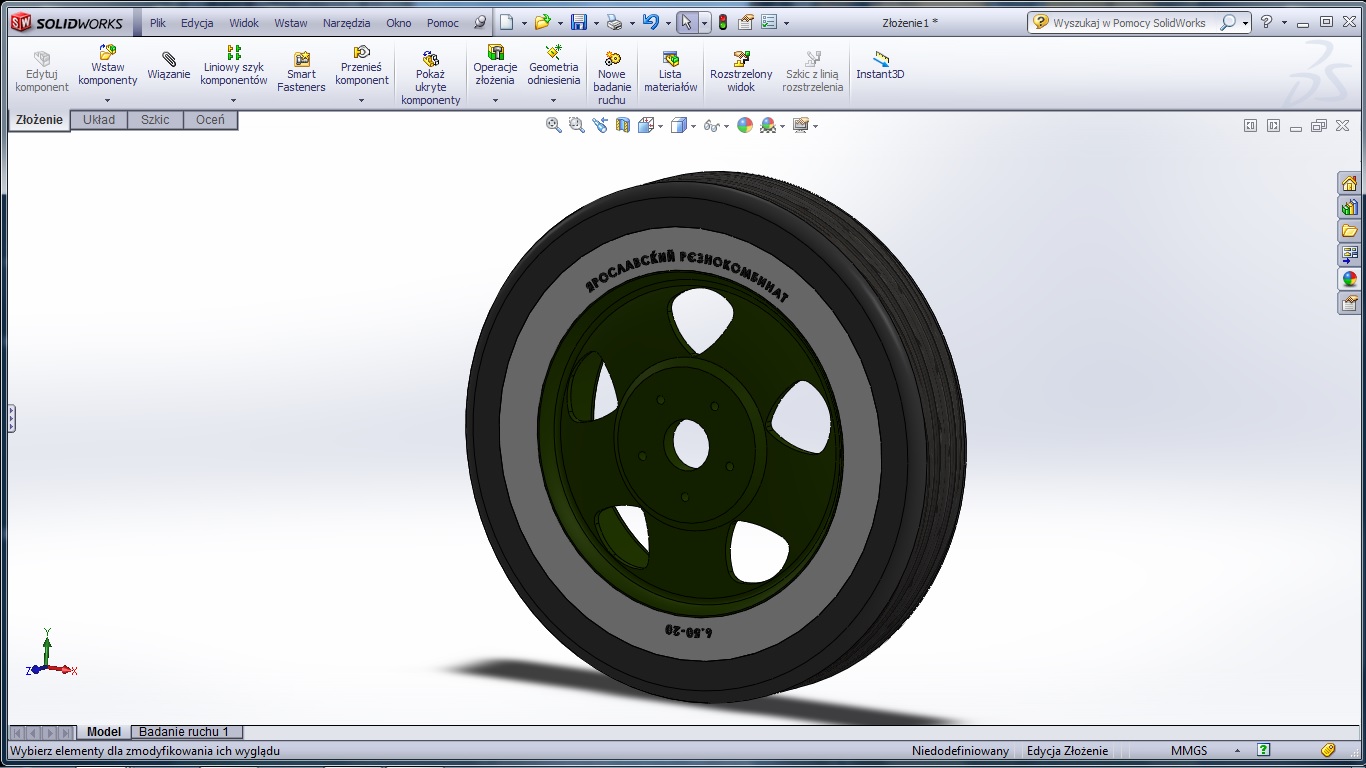Click Hide/Show items glasses icon
Image resolution: width=1366 pixels, height=768 pixels.
711,125
